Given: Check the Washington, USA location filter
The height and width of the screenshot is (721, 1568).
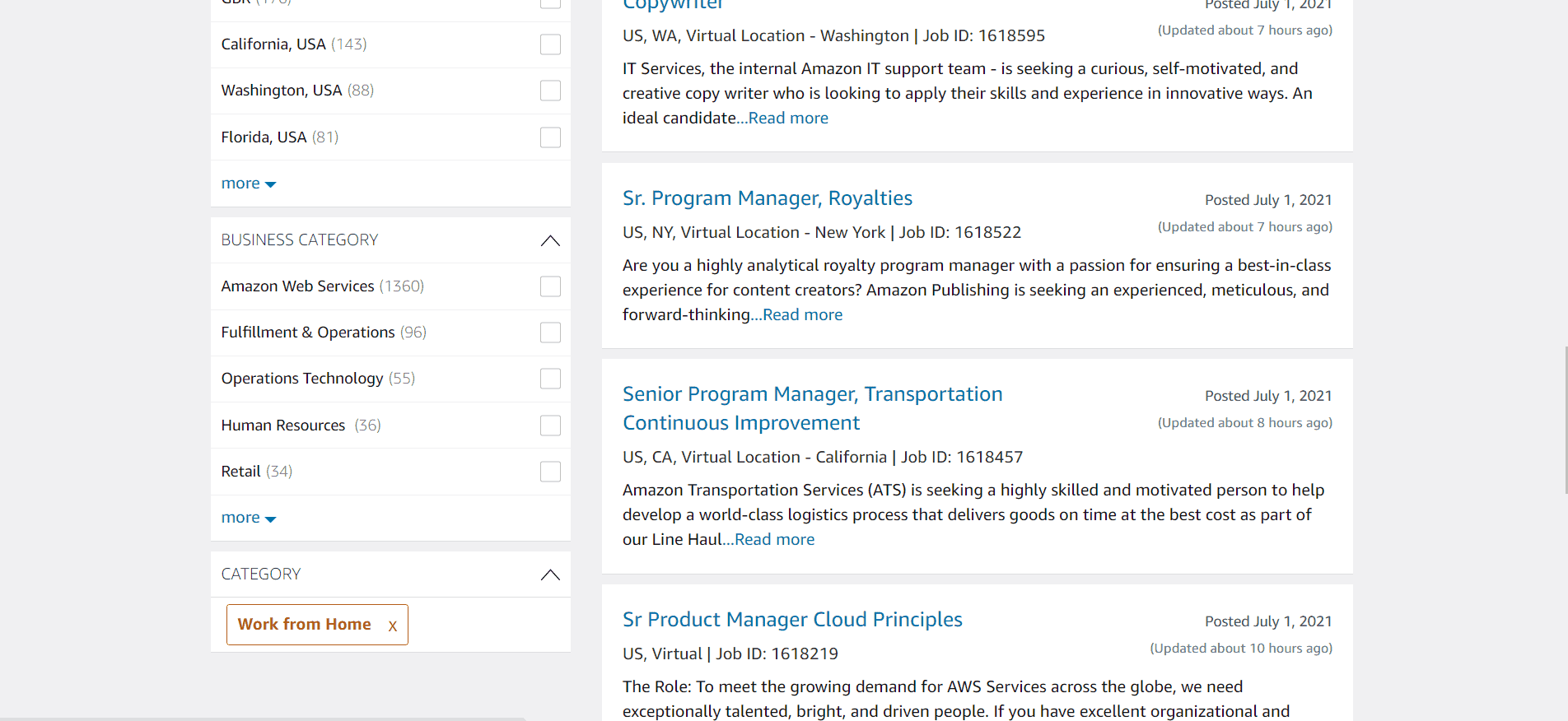Looking at the screenshot, I should [x=549, y=91].
